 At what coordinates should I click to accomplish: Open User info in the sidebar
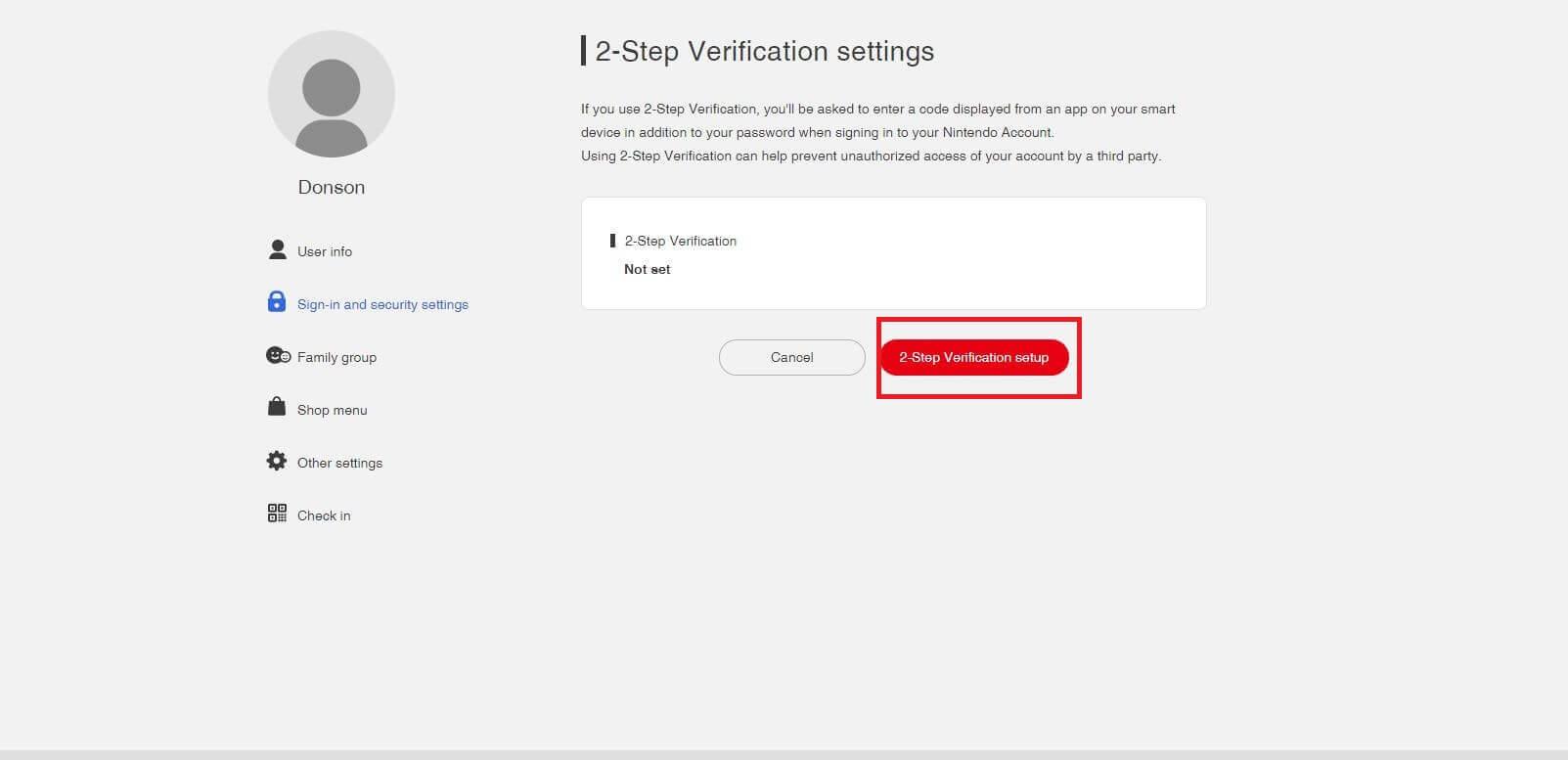tap(325, 251)
